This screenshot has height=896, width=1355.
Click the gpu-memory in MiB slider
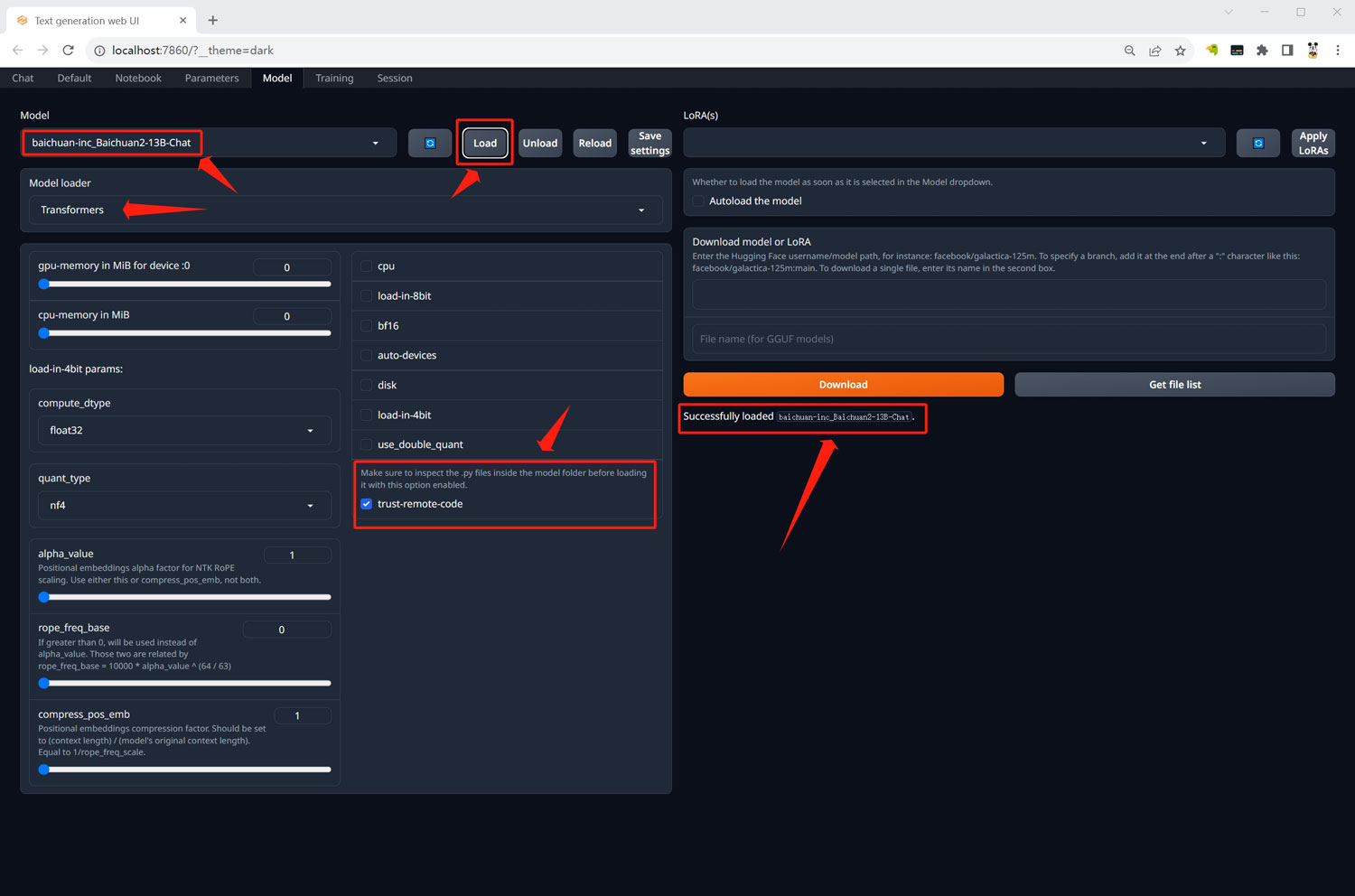coord(184,285)
